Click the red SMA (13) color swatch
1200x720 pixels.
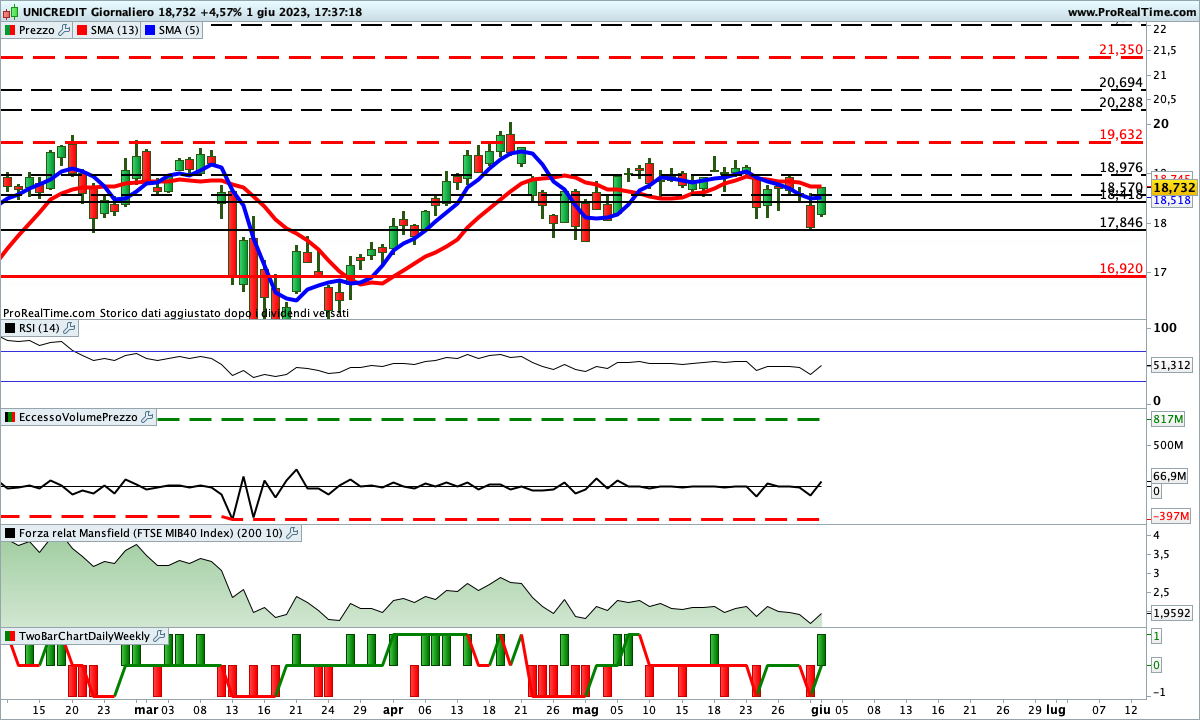[x=81, y=30]
